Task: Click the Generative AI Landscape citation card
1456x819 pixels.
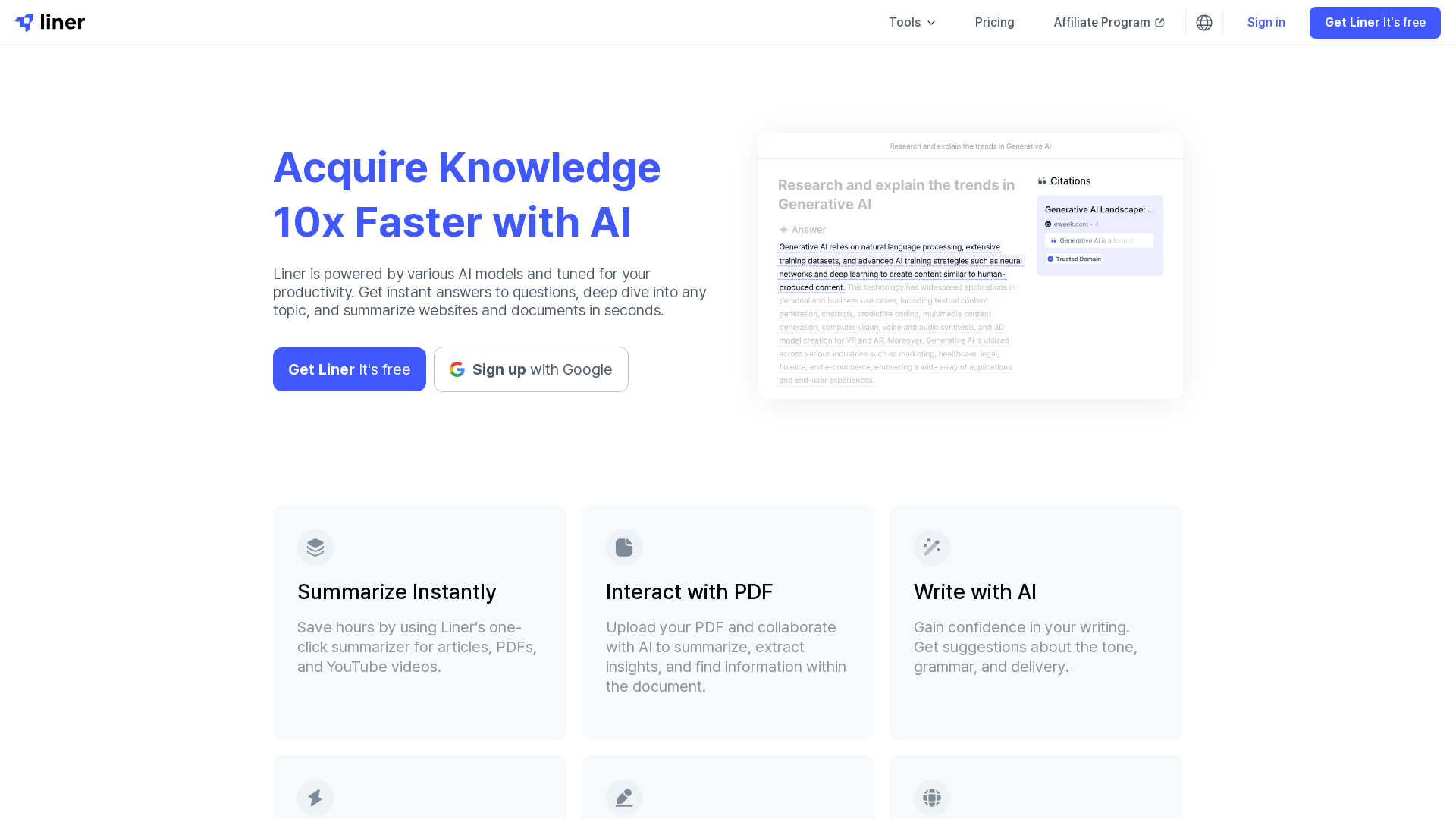Action: coord(1100,235)
